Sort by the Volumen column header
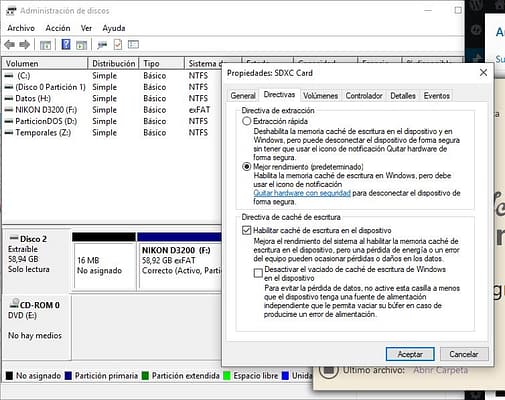 (45, 63)
